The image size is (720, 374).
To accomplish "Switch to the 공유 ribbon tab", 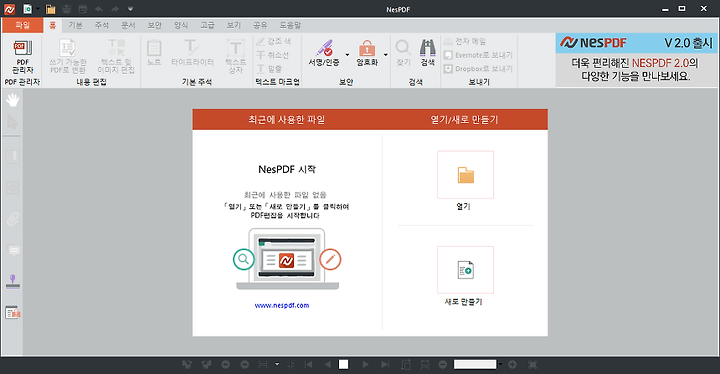I will (260, 25).
